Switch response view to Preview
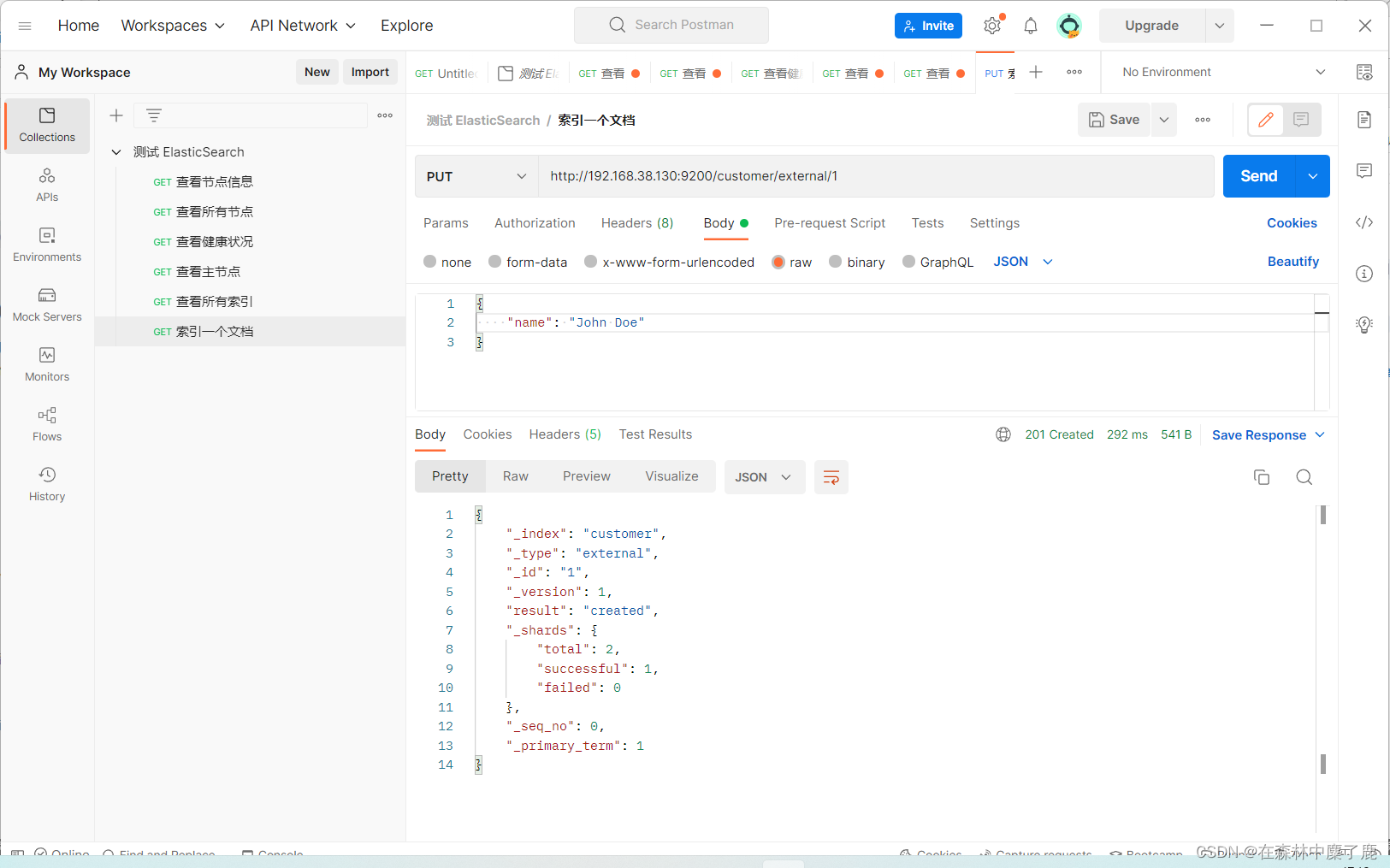The height and width of the screenshot is (868, 1390). pyautogui.click(x=587, y=476)
